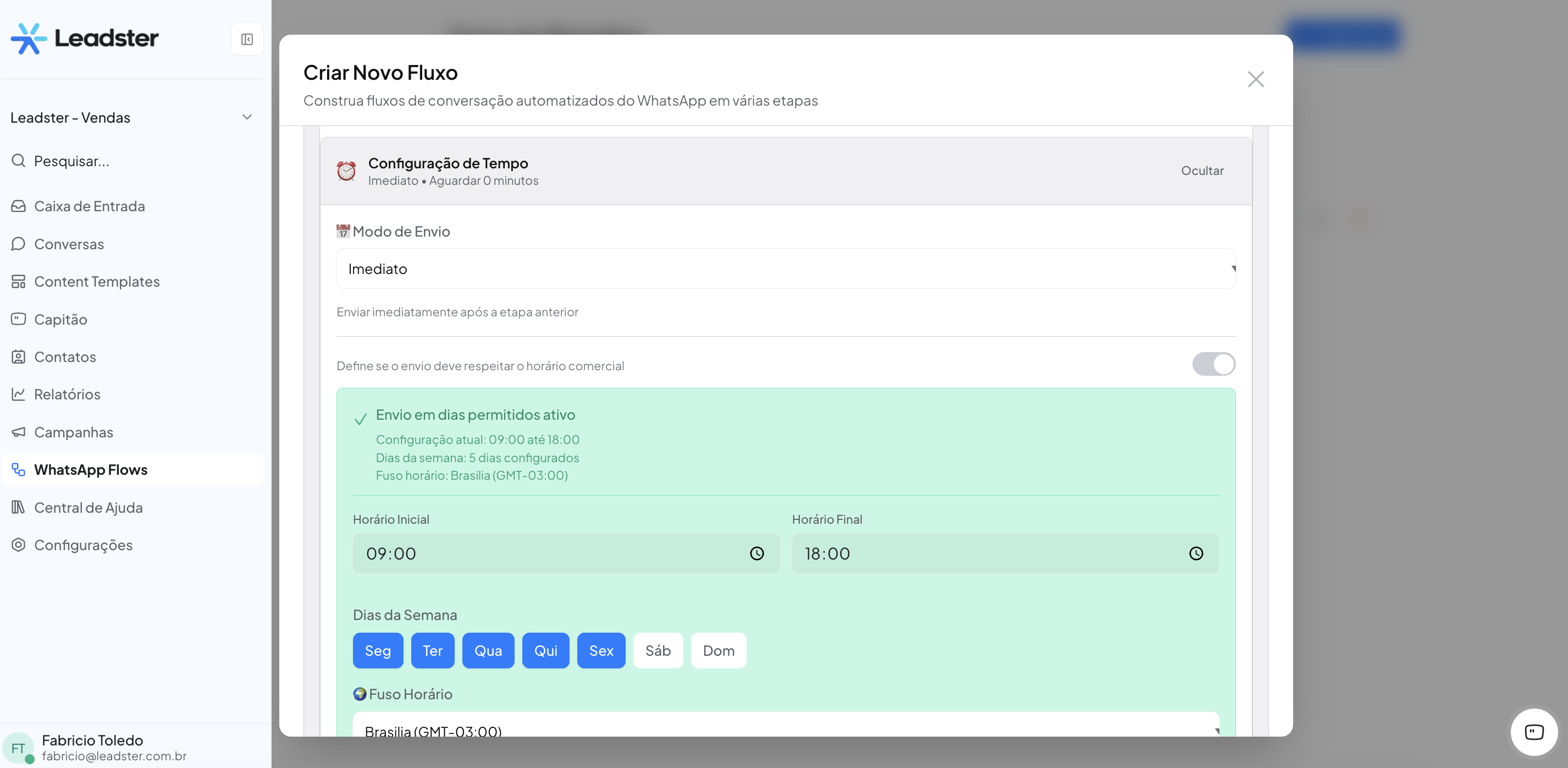
Task: Click the Configurações gear icon
Action: coord(18,545)
